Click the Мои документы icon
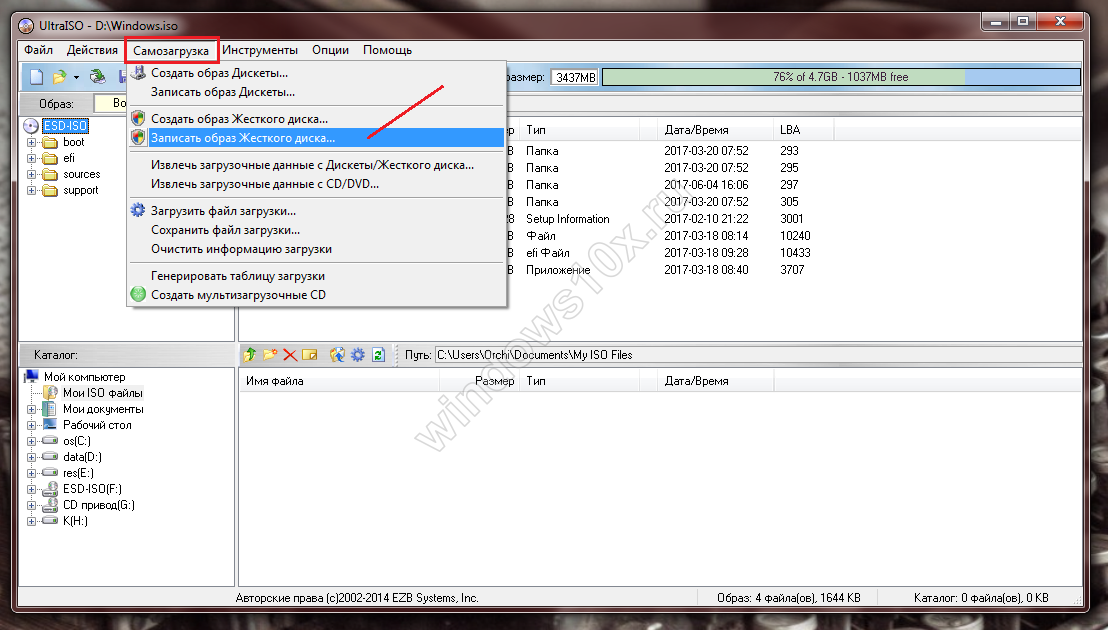The height and width of the screenshot is (630, 1108). (x=49, y=409)
